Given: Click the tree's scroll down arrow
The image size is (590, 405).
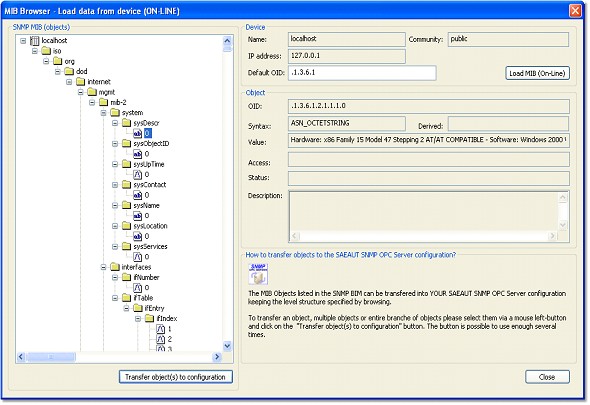Looking at the screenshot, I should 227,346.
